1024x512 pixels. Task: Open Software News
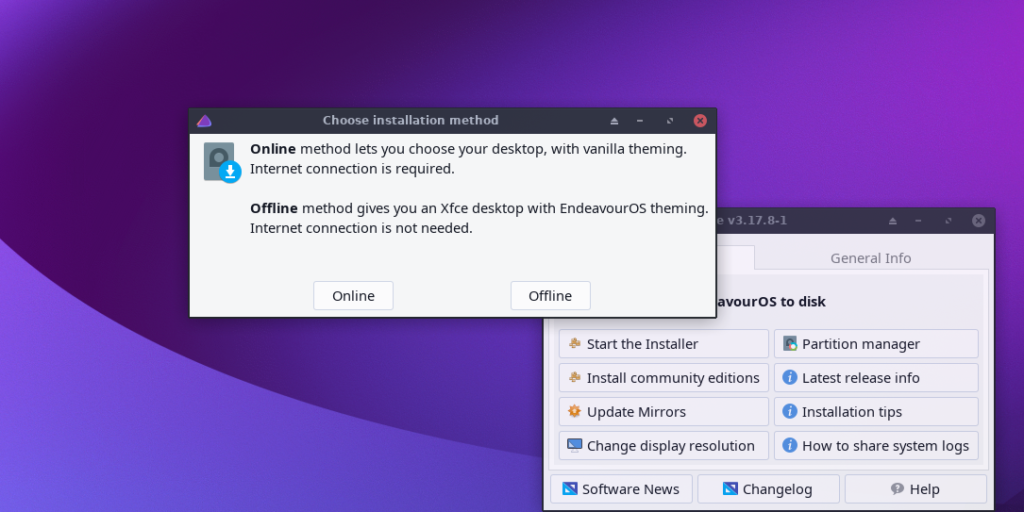click(621, 488)
